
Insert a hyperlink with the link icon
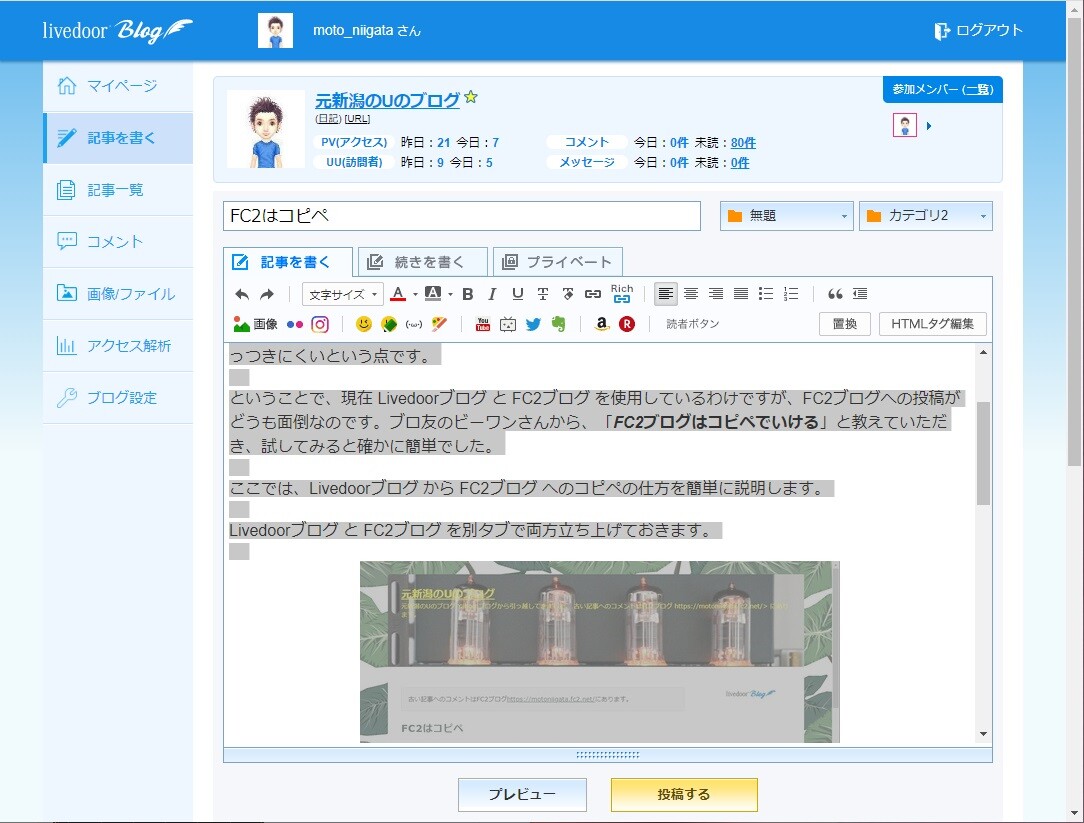(x=592, y=295)
